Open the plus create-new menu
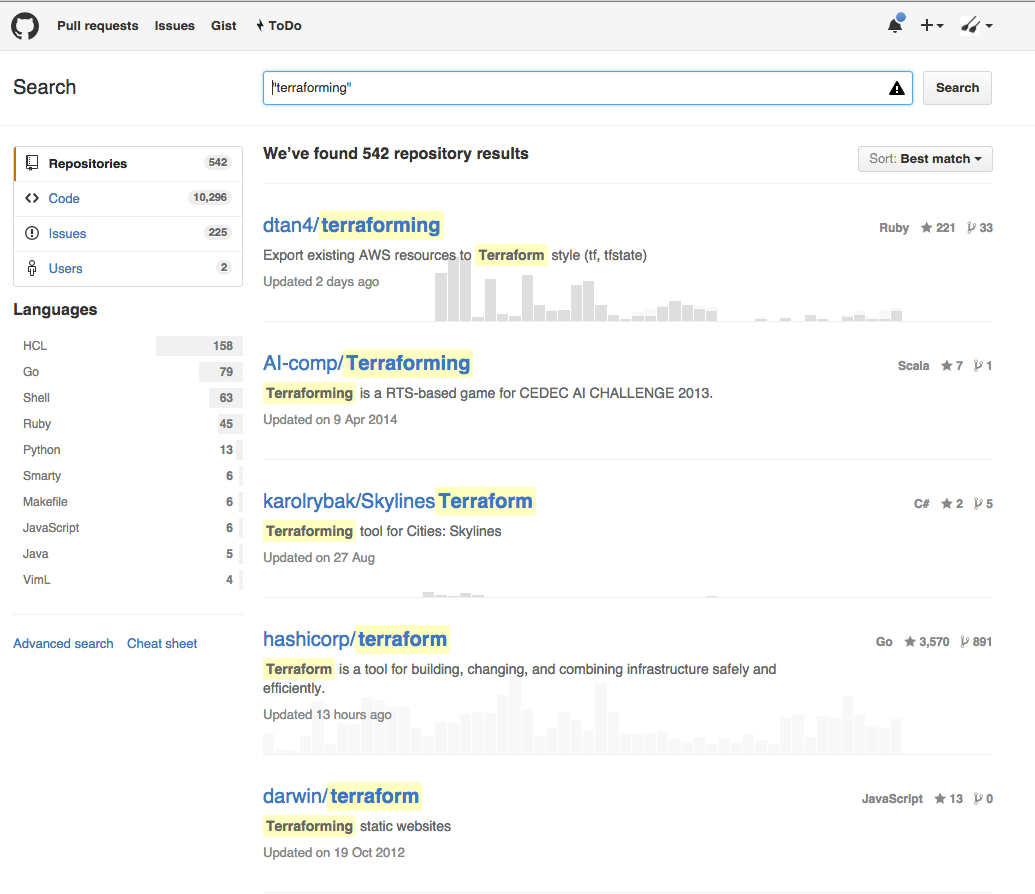Screen dimensions: 1035x894 [931, 25]
